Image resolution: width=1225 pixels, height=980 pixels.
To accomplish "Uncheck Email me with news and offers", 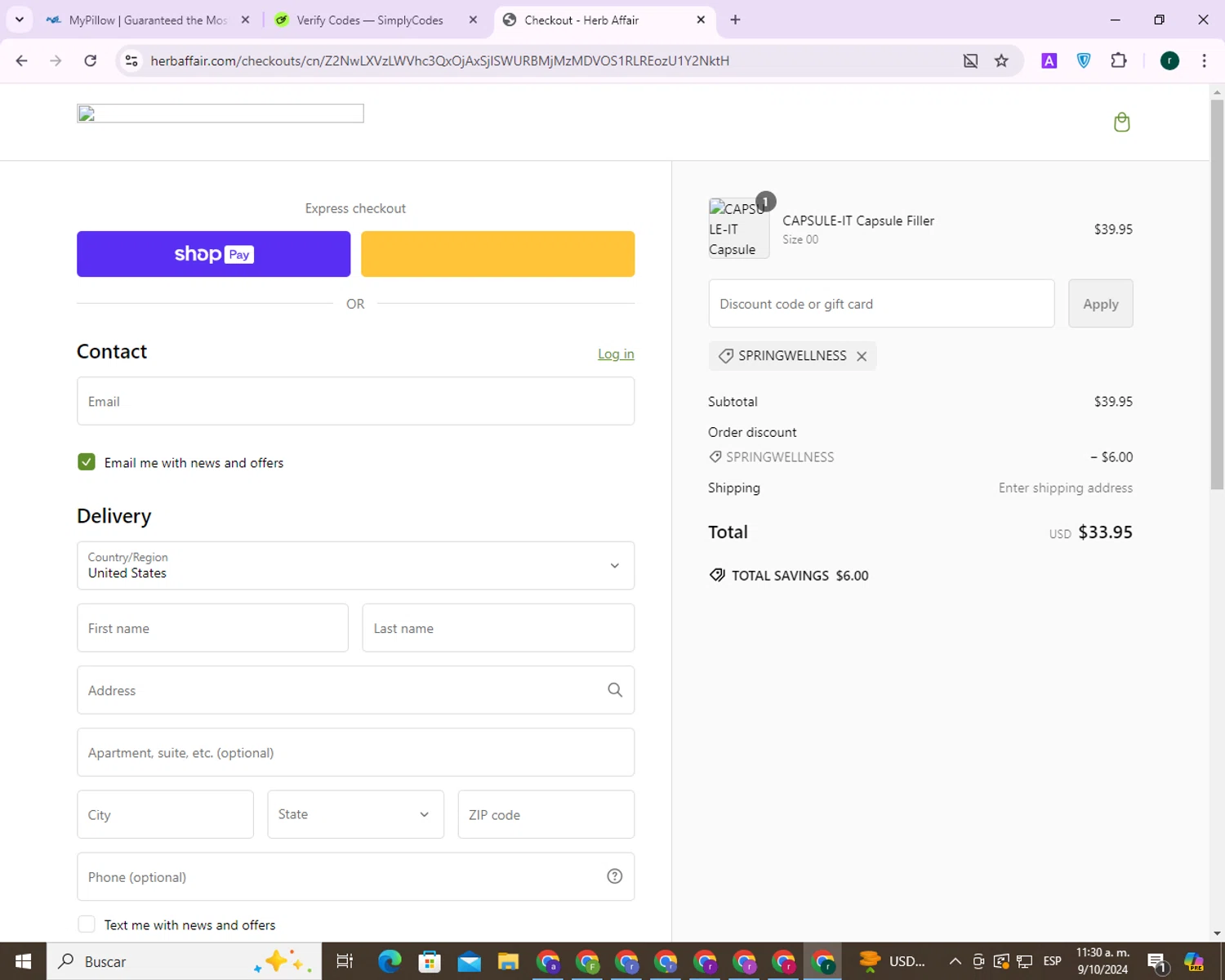I will tap(87, 462).
